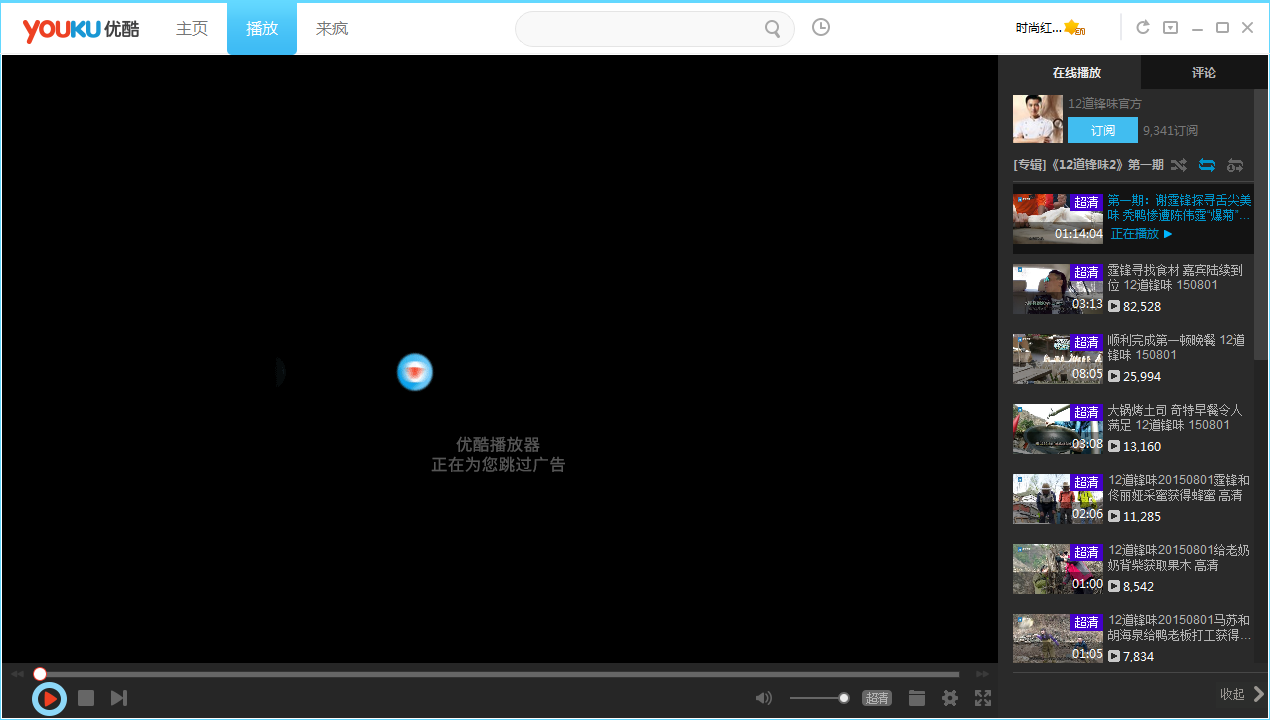Switch to mini-window mode icon

tap(1170, 27)
